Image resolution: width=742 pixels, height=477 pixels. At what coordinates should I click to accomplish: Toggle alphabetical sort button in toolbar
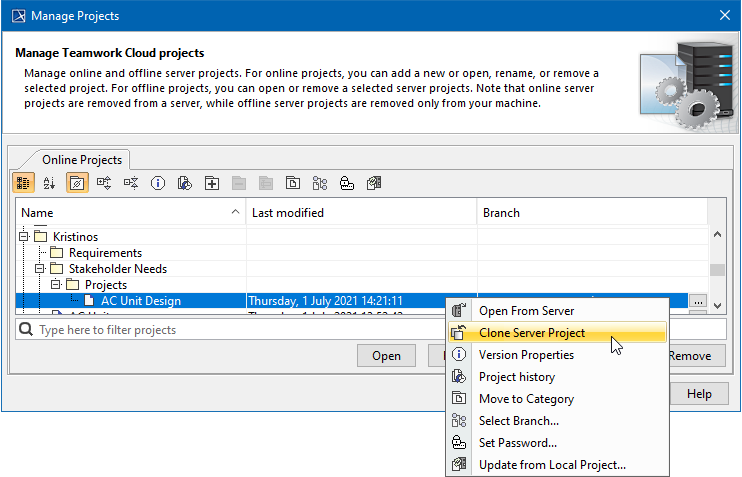click(49, 183)
